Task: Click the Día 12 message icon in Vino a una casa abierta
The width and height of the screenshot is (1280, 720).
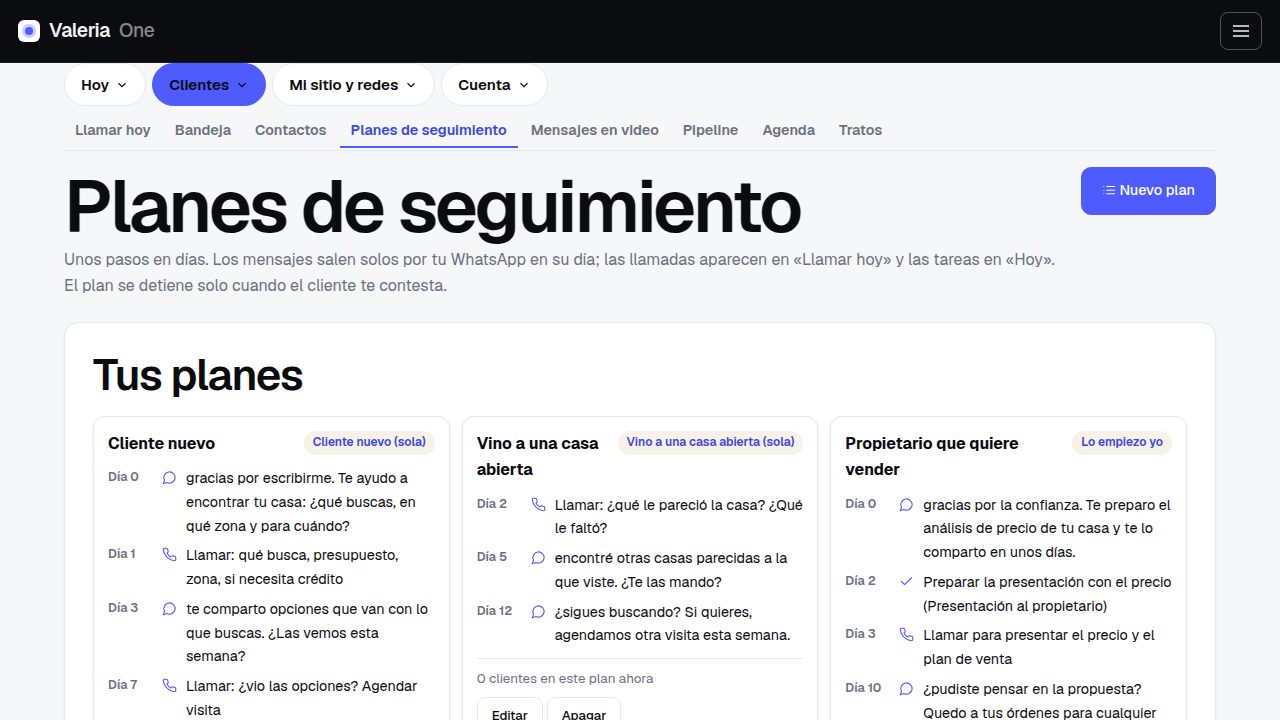Action: click(x=538, y=612)
